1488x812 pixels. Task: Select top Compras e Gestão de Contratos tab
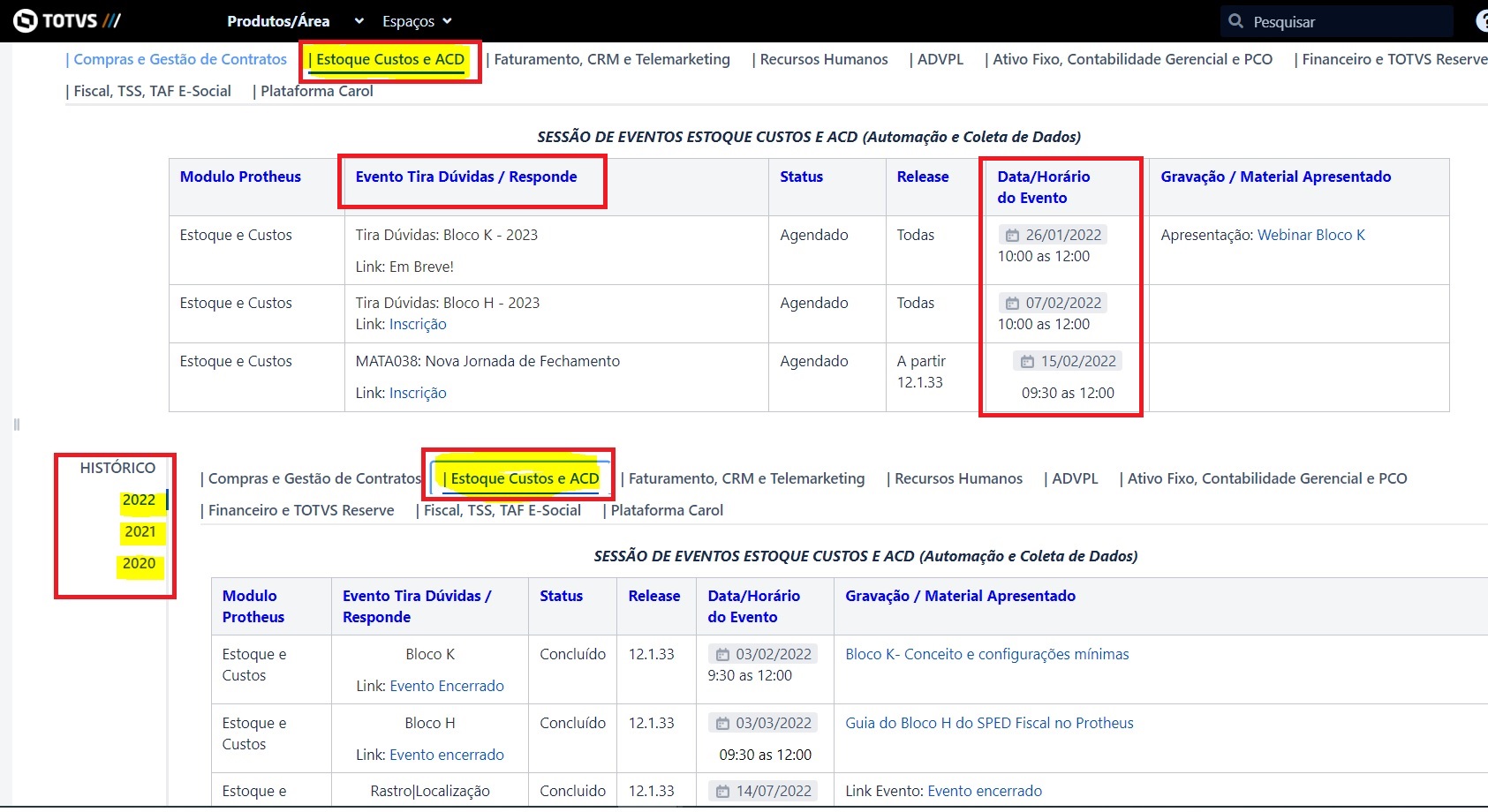tap(177, 59)
